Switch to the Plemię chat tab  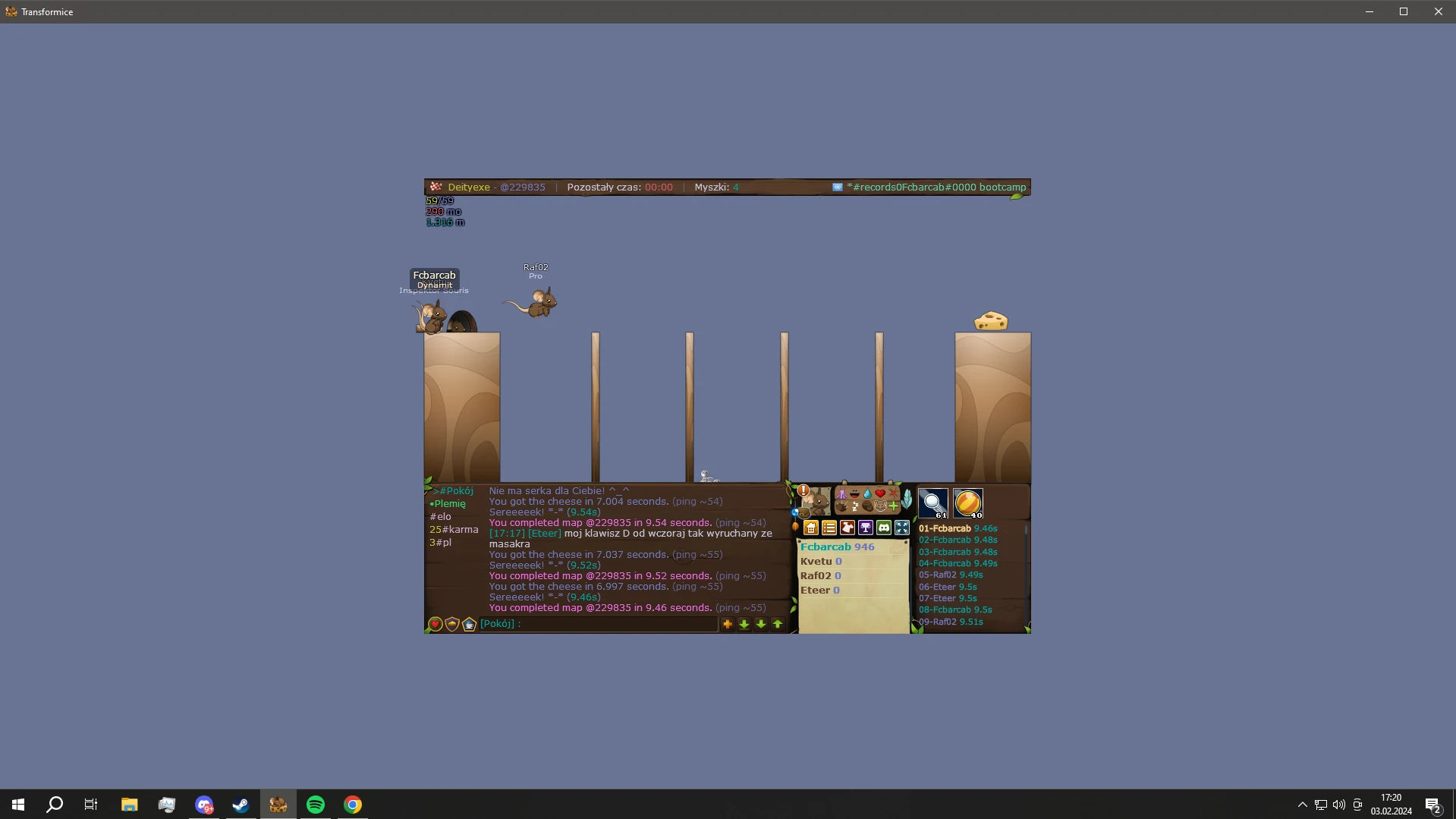tap(448, 504)
